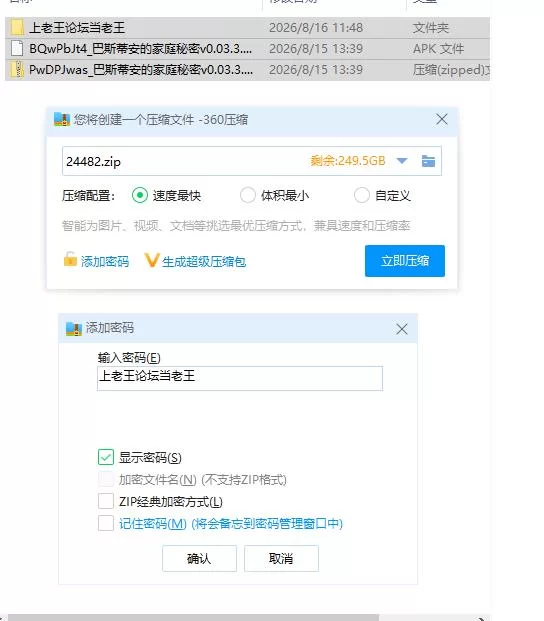Click the 360压缩 logo in the 添加密码 dialog title

pyautogui.click(x=74, y=328)
